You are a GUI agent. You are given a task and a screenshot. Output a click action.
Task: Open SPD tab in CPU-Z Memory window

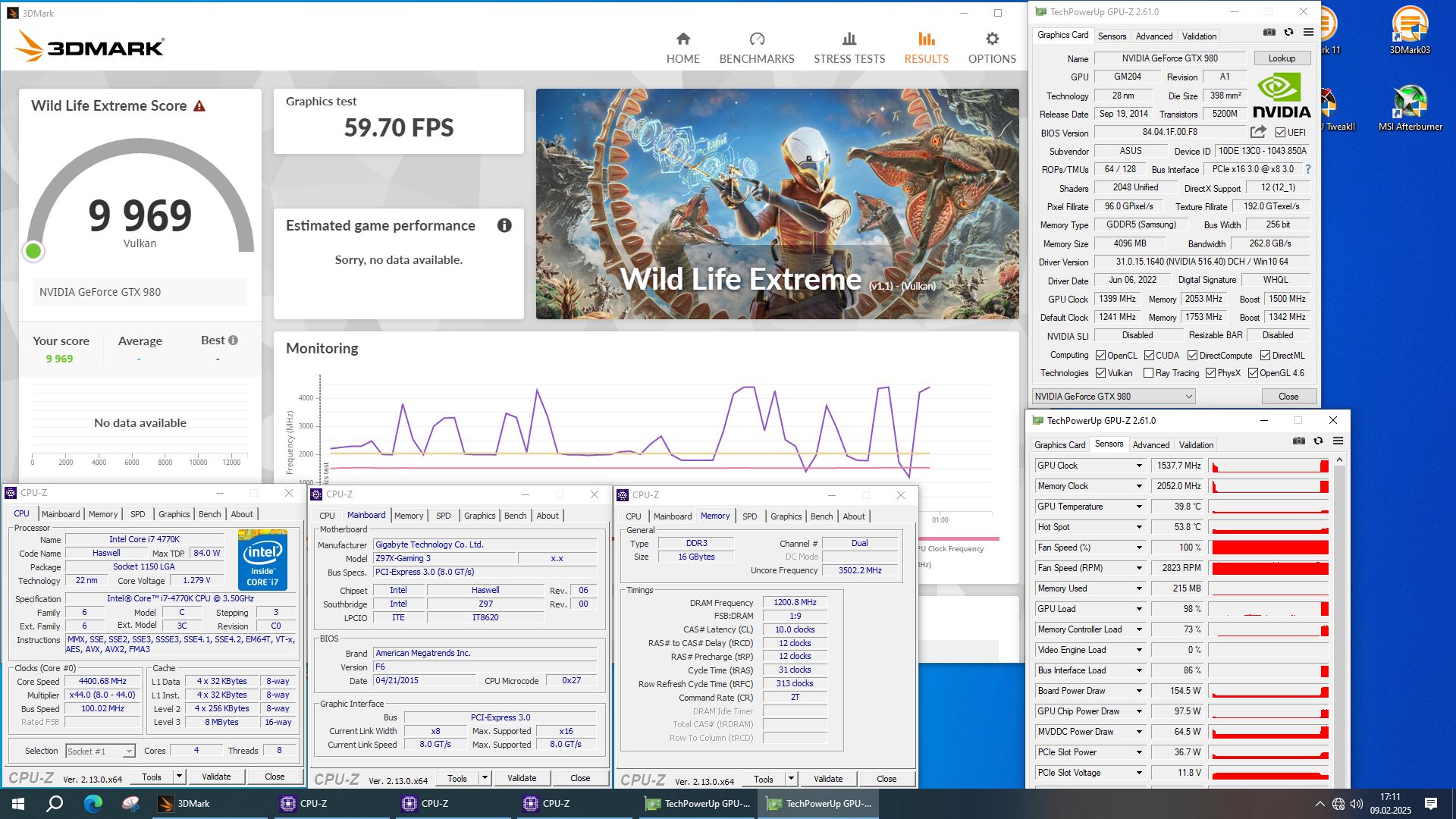click(x=749, y=516)
